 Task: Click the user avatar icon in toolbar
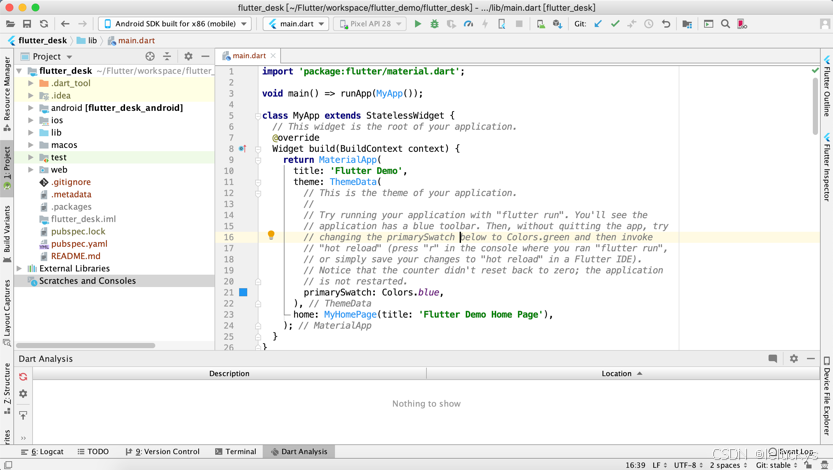(x=824, y=24)
